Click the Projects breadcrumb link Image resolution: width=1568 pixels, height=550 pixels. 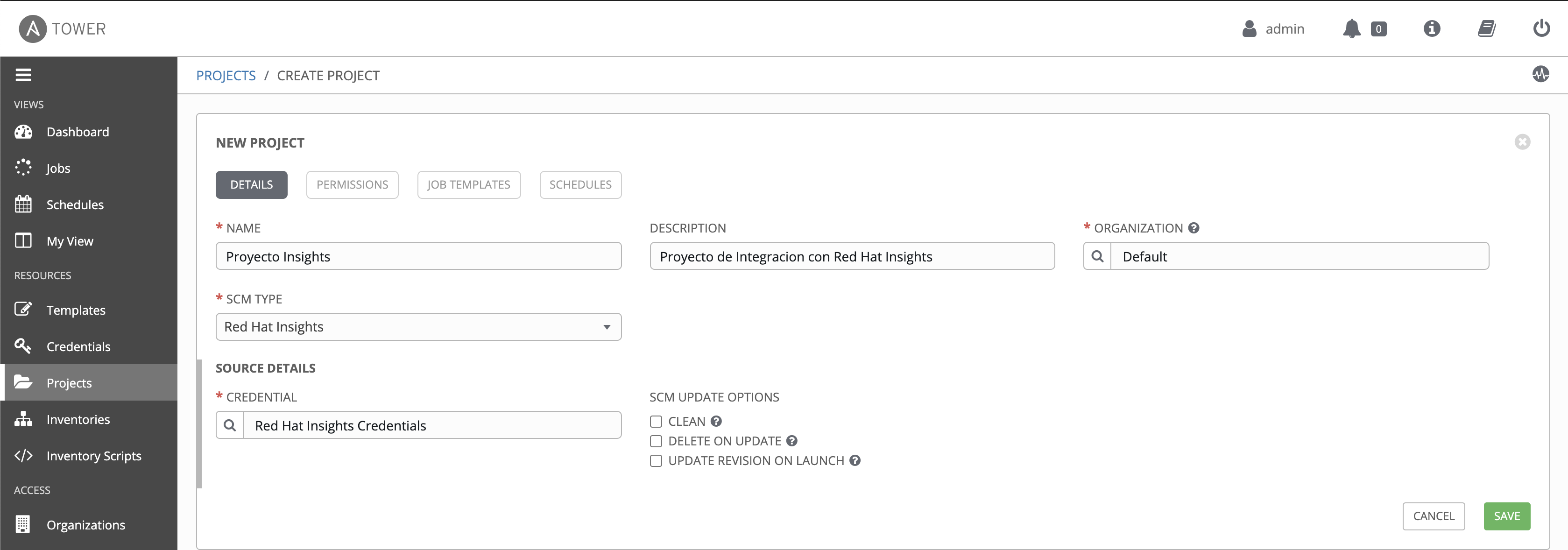[x=226, y=76]
